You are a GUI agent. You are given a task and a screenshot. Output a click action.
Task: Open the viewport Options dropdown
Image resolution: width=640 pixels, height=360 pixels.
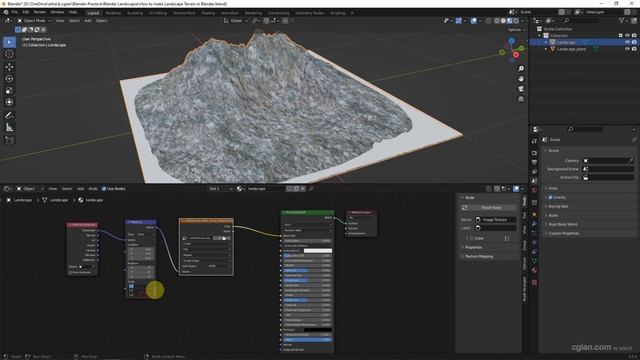516,30
